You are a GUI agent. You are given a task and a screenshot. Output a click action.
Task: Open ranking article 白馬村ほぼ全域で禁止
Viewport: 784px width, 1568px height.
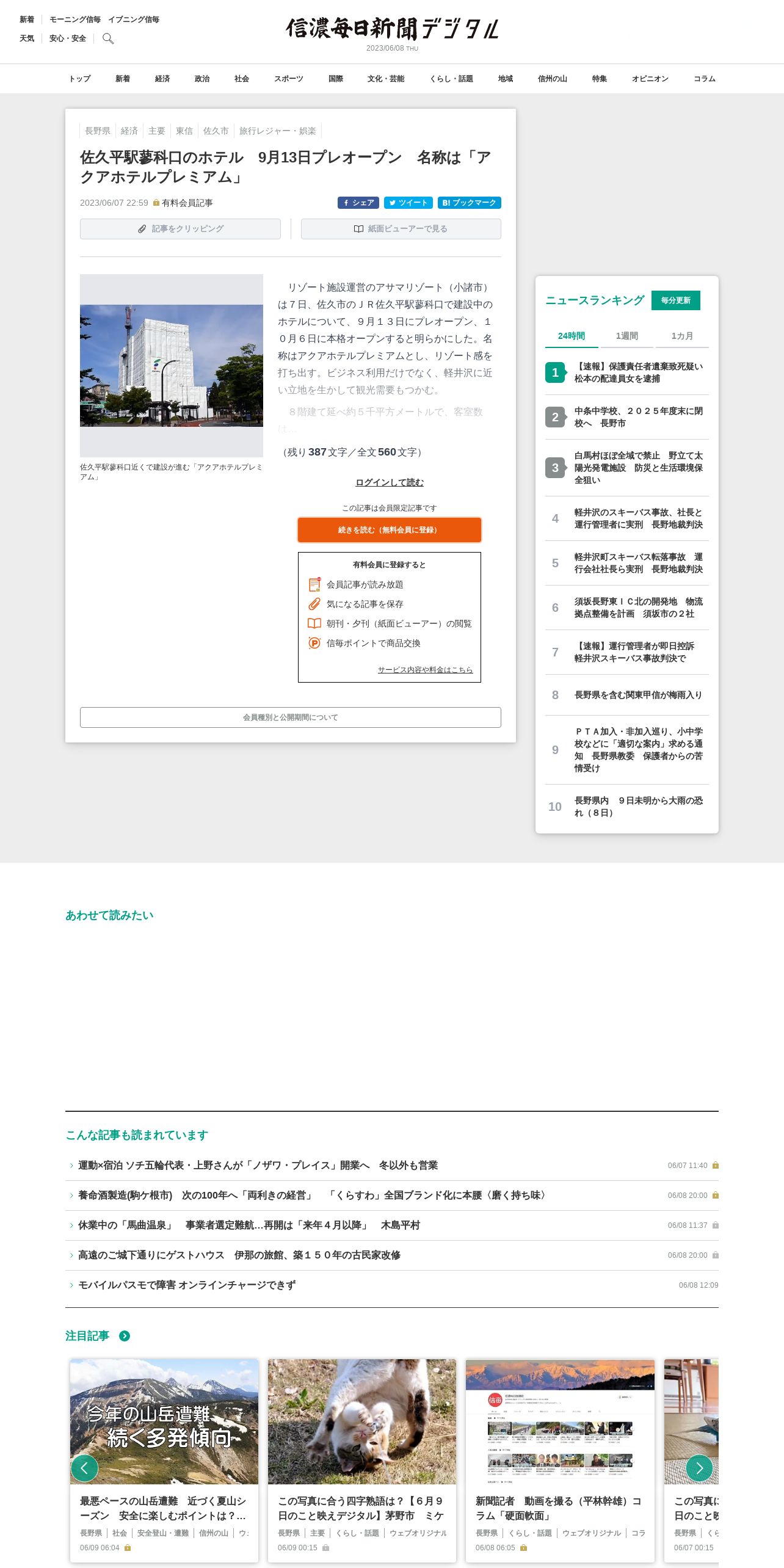(x=639, y=468)
